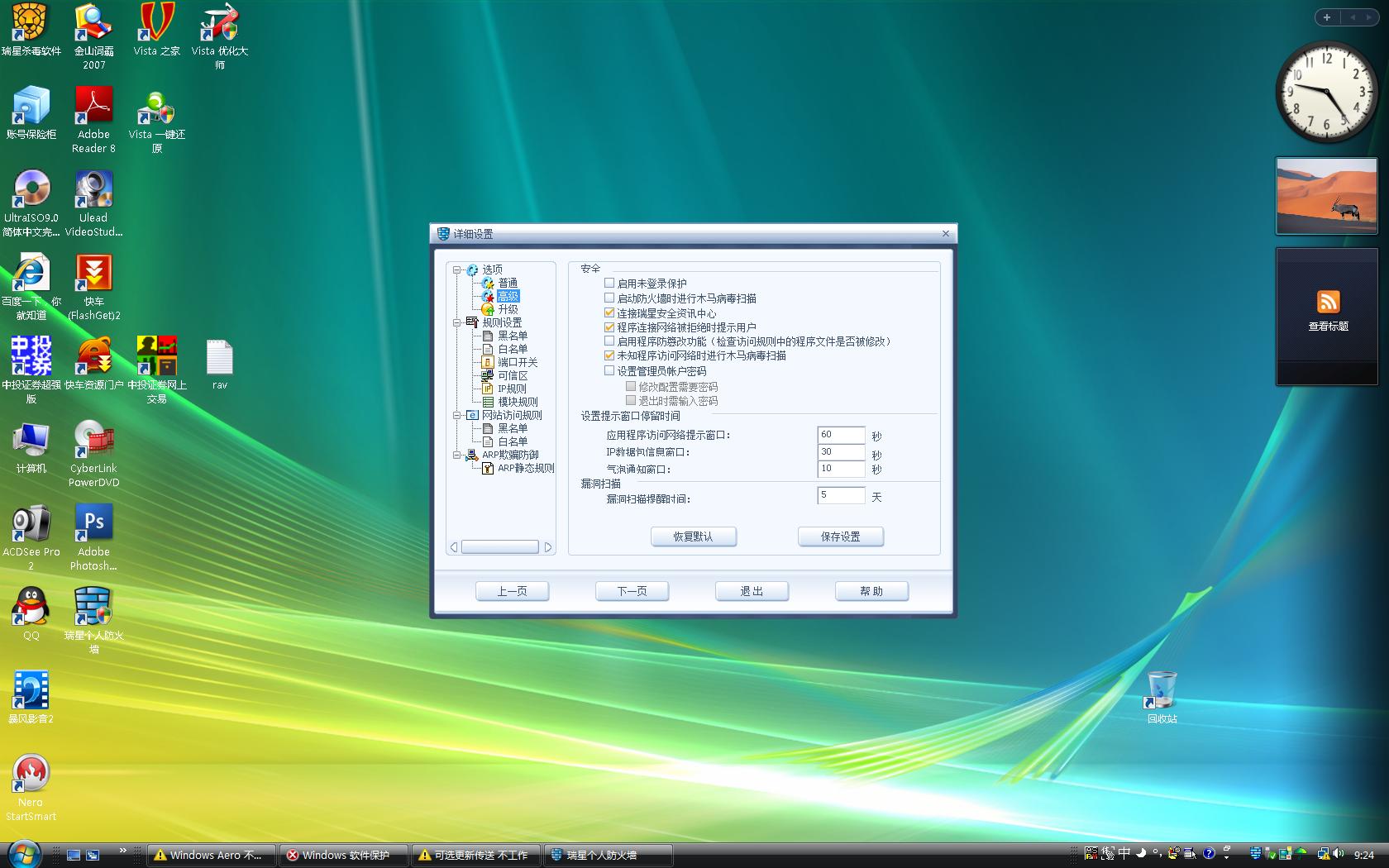Enable the 启用未登录保护 checkbox
The image size is (1389, 868).
click(x=609, y=284)
